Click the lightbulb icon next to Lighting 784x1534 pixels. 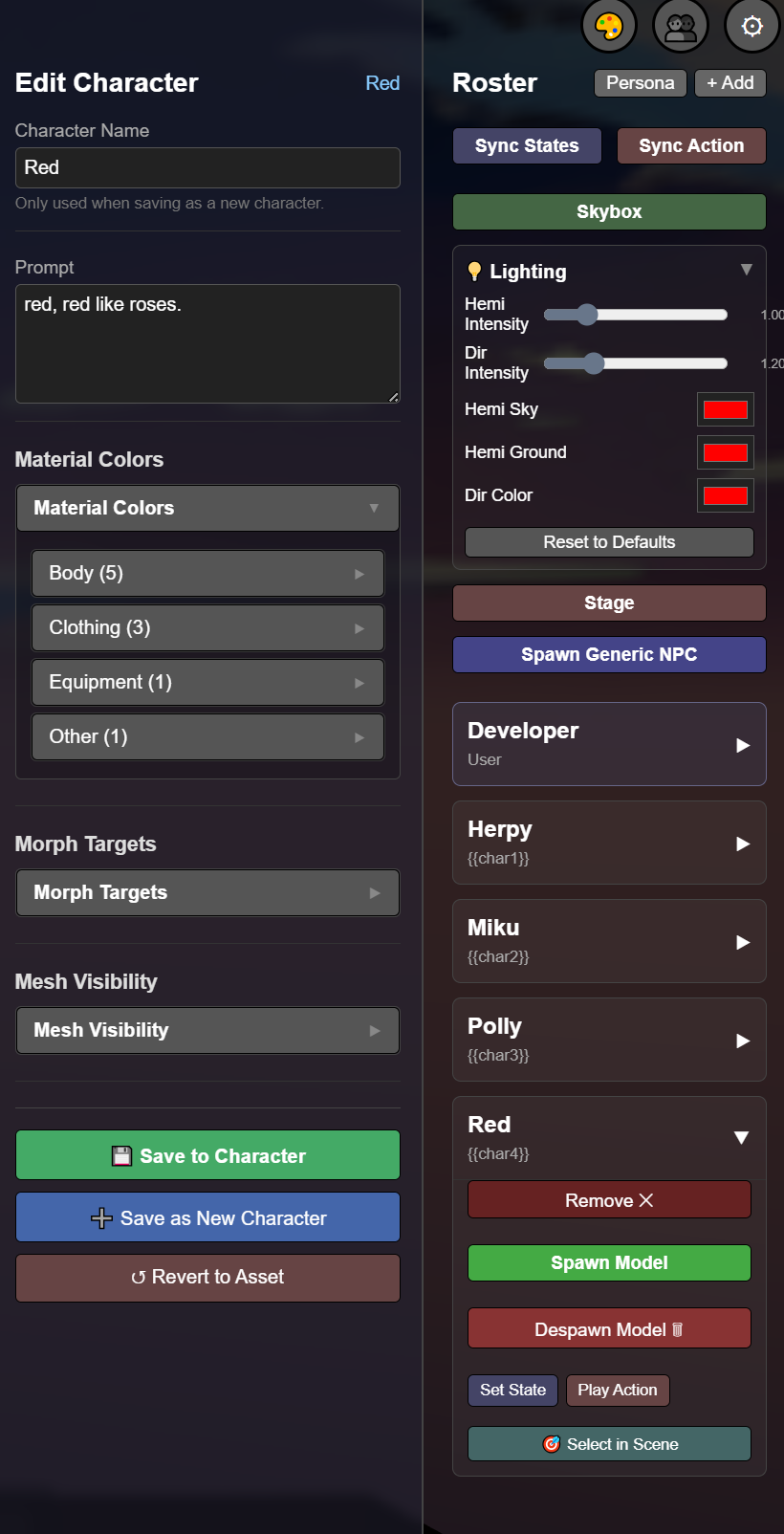(474, 272)
